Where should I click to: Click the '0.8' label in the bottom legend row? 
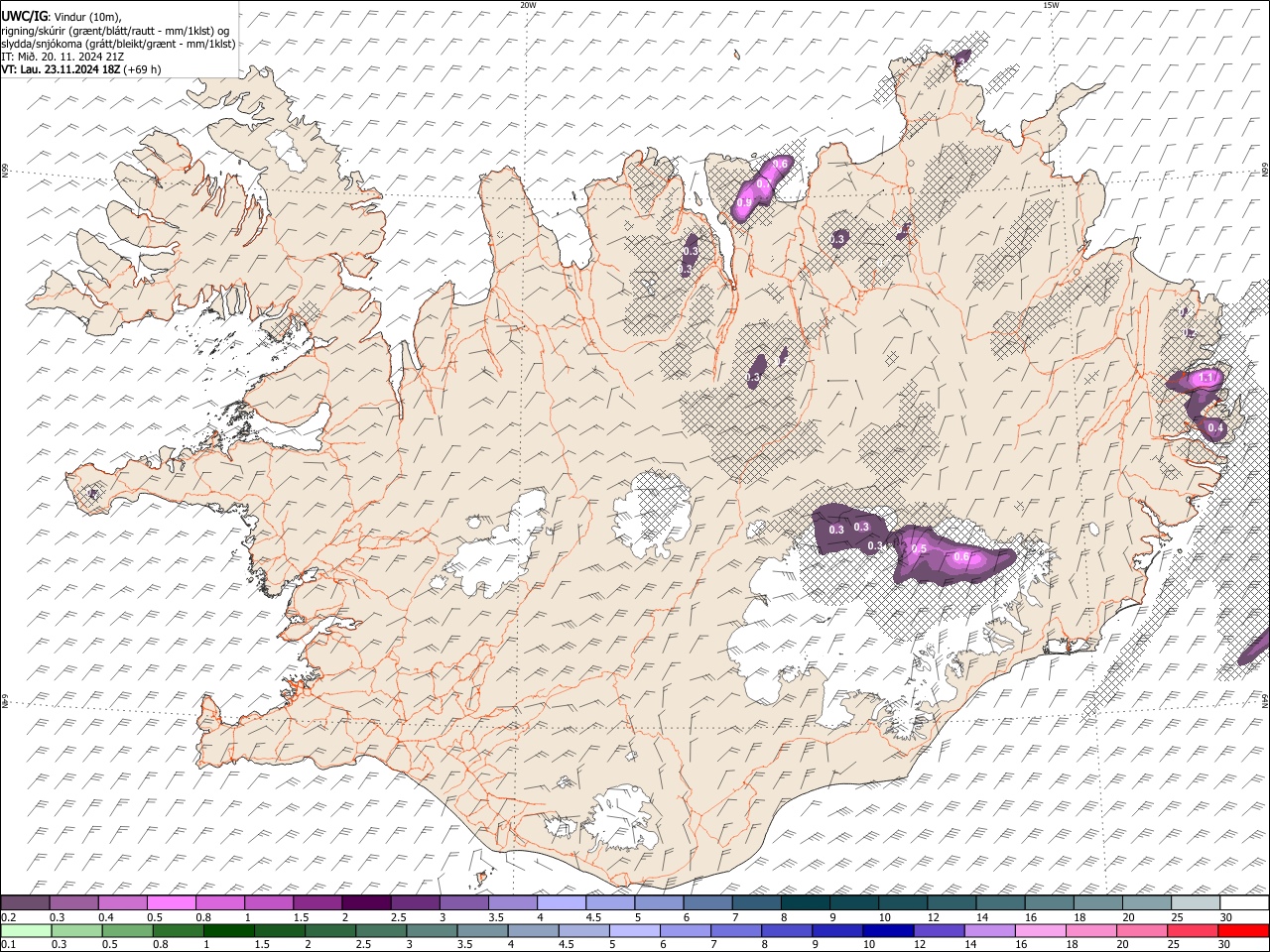pos(161,945)
